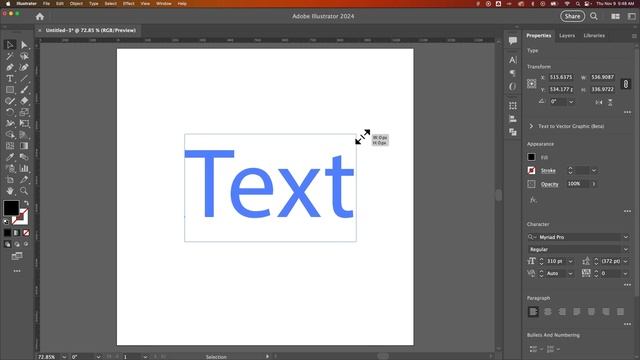Open the Myriad Pro font family dropdown

coord(626,237)
